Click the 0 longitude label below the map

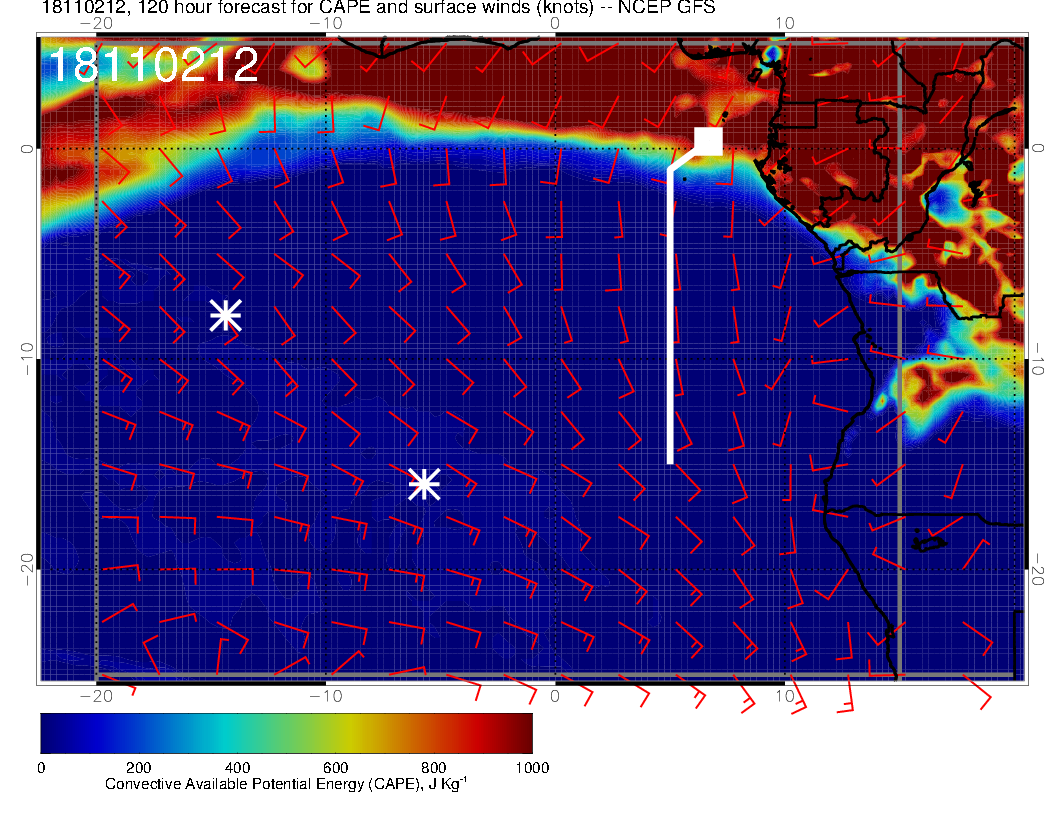tap(555, 695)
